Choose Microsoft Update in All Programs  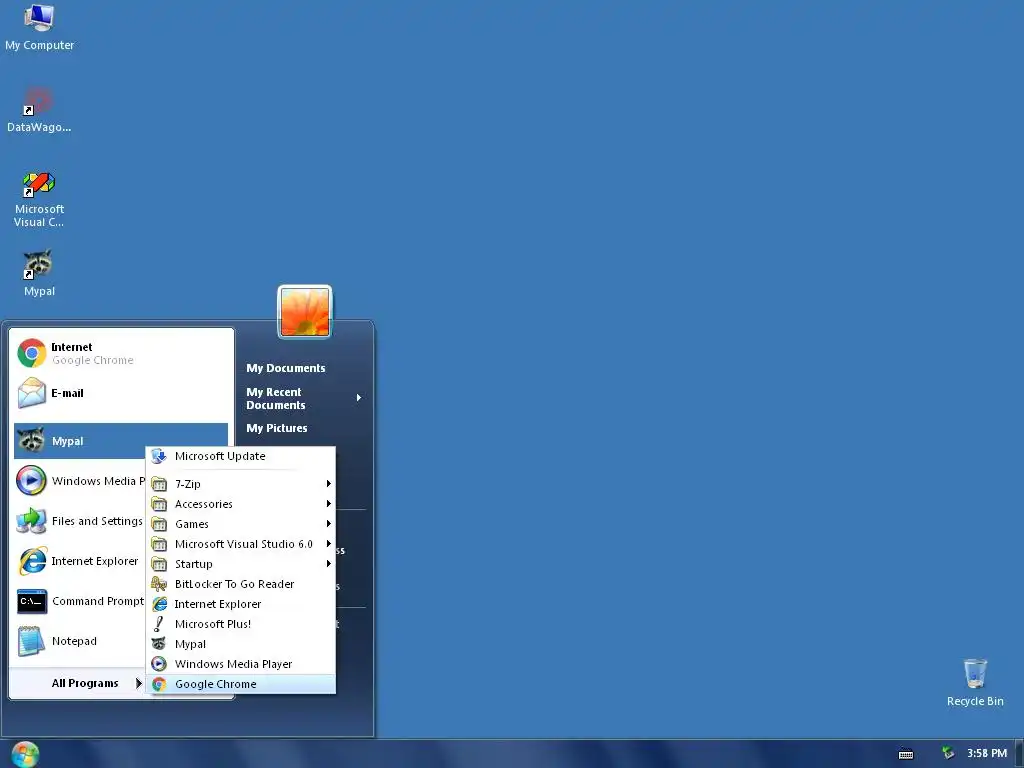241,456
